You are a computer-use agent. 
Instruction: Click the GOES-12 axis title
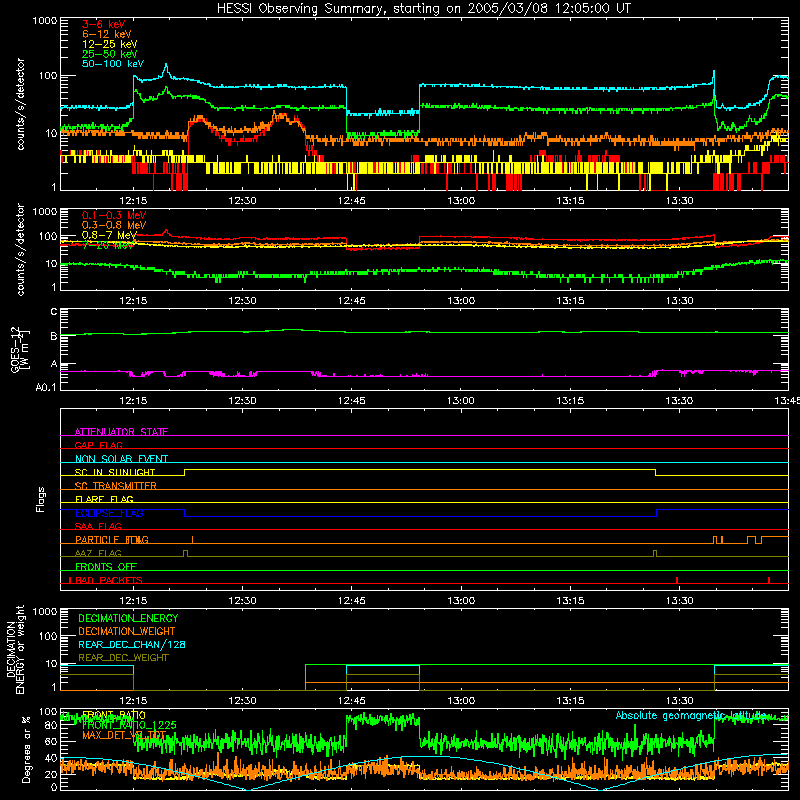coord(19,350)
